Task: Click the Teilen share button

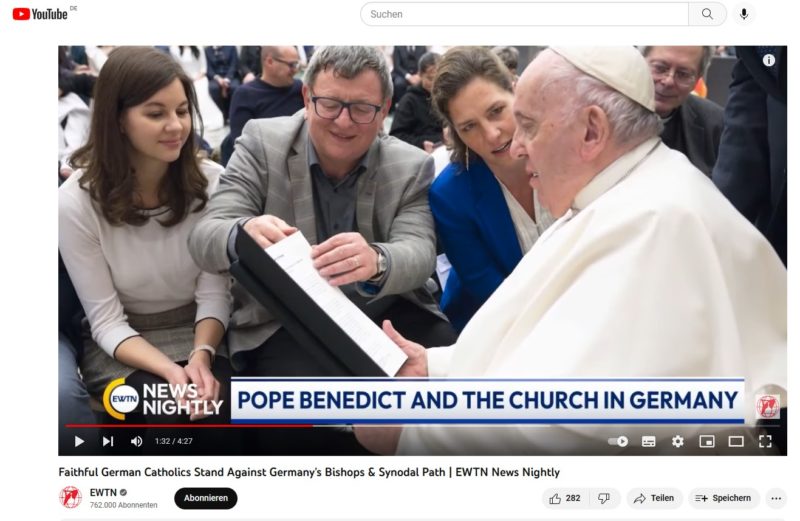Action: [x=654, y=498]
